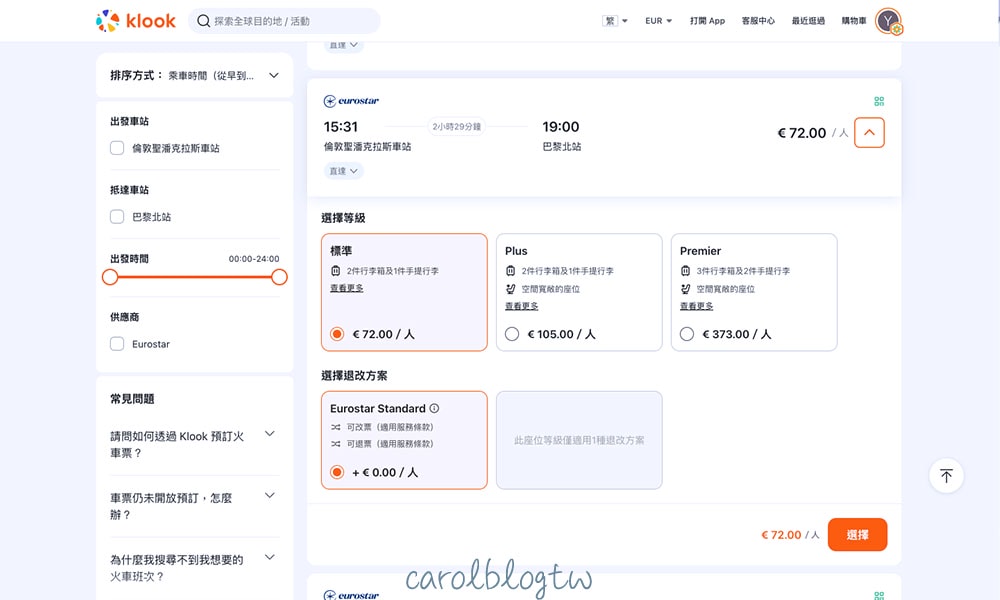Click the right handle of the 出發時間 slider
Image resolution: width=1000 pixels, height=600 pixels.
tap(279, 277)
